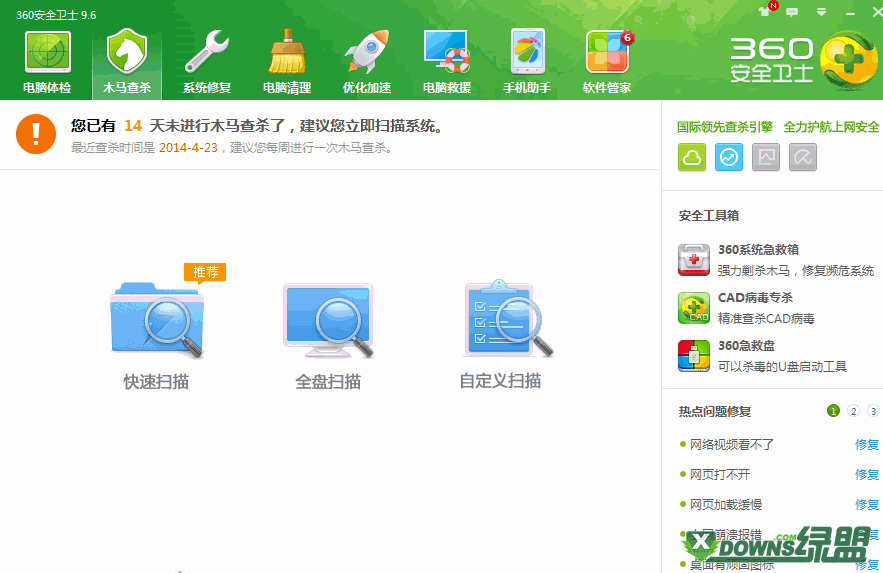Open 软件管家 with badge 6
The width and height of the screenshot is (883, 573).
[607, 62]
